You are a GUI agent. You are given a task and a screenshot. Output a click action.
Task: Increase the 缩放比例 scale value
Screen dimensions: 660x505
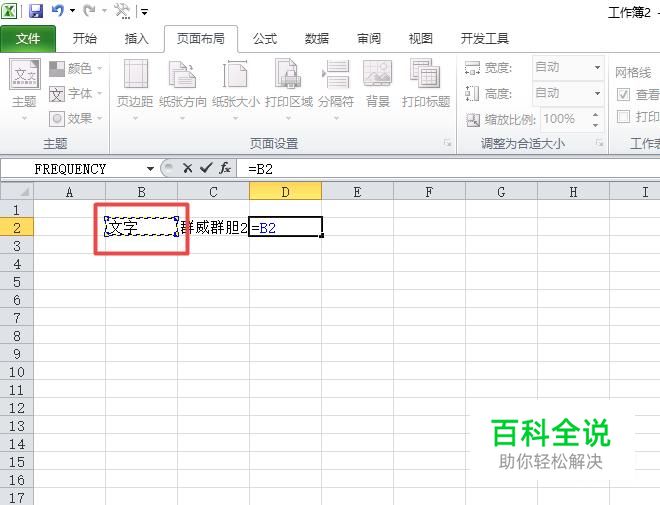coord(595,114)
